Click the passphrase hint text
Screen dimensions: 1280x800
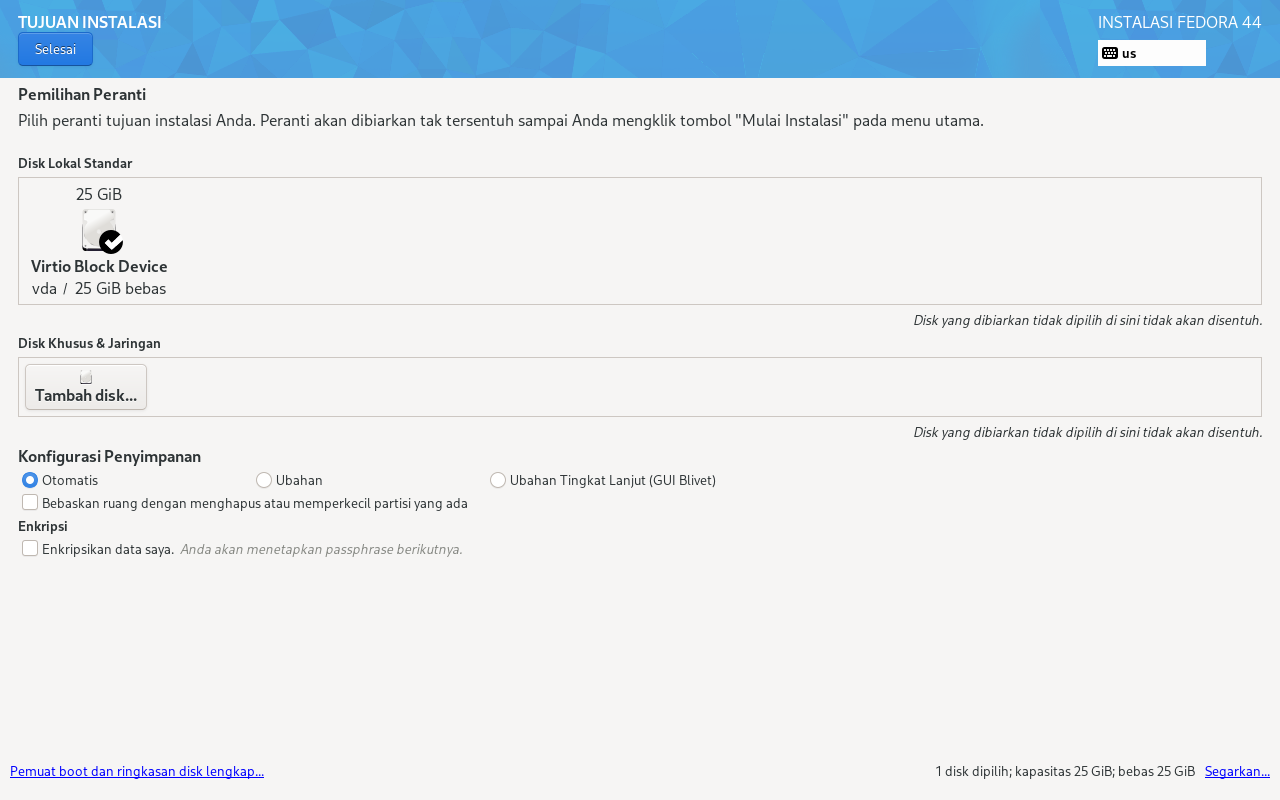(321, 549)
